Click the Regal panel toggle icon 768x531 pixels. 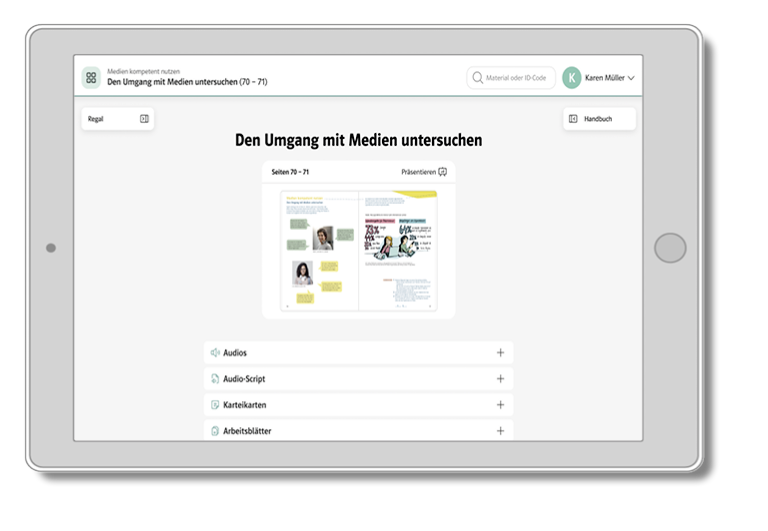click(144, 119)
